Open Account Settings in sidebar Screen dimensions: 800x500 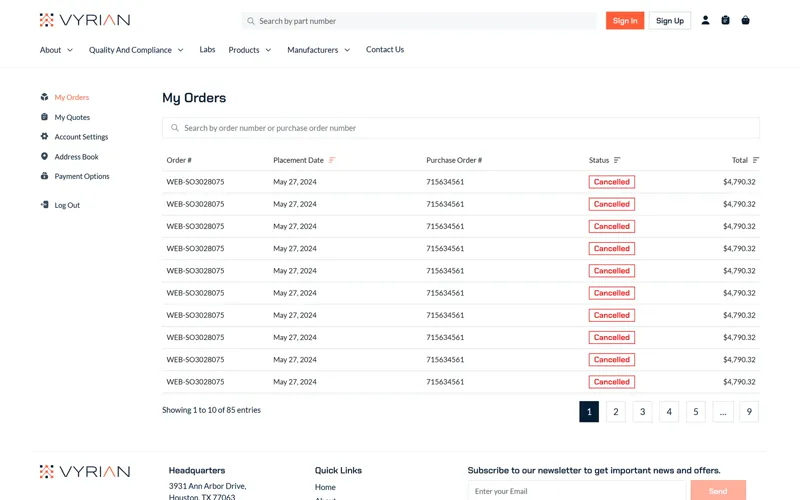[x=81, y=137]
